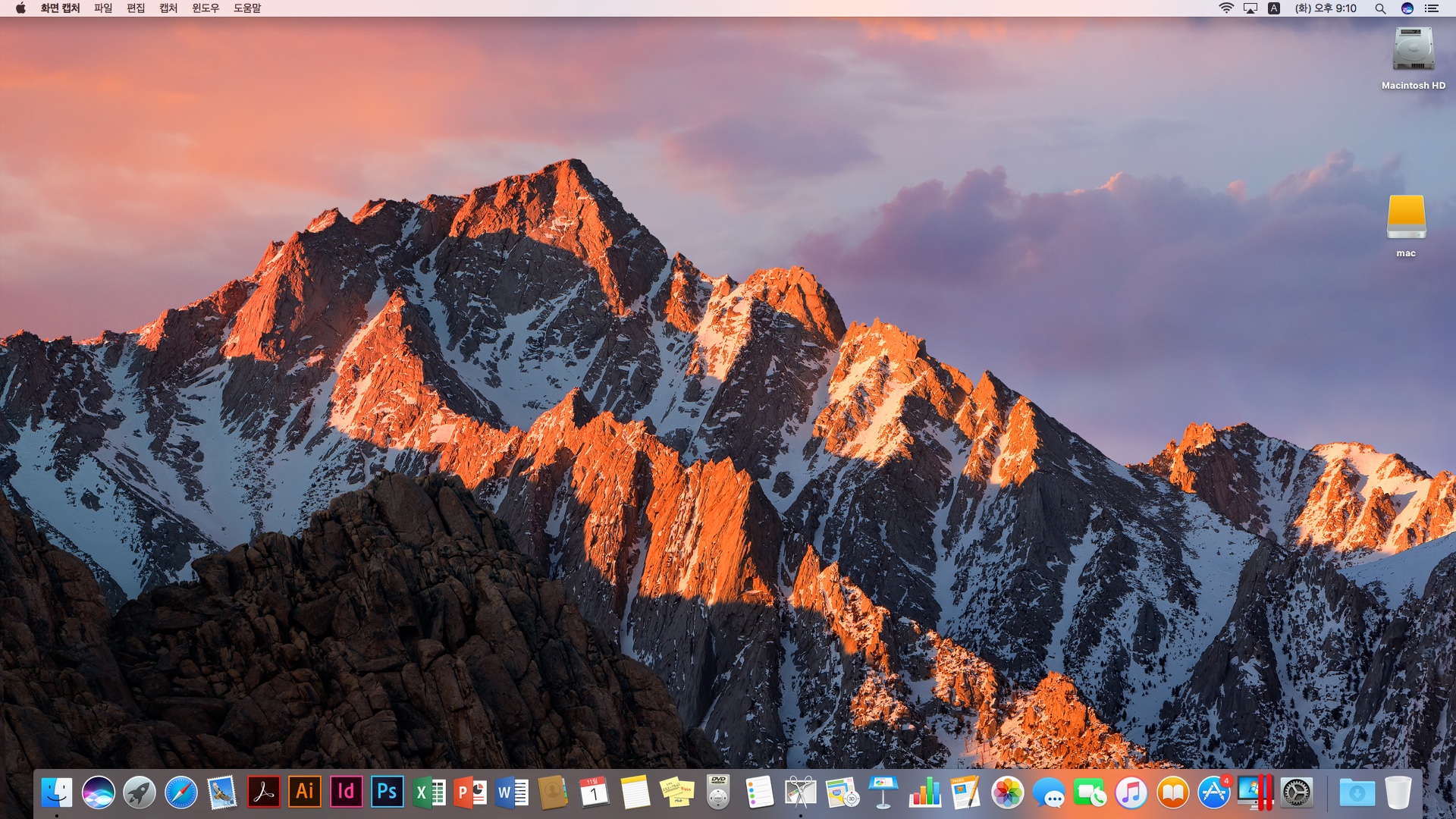1456x819 pixels.
Task: Launch Adobe Illustrator in the dock
Action: pyautogui.click(x=305, y=792)
